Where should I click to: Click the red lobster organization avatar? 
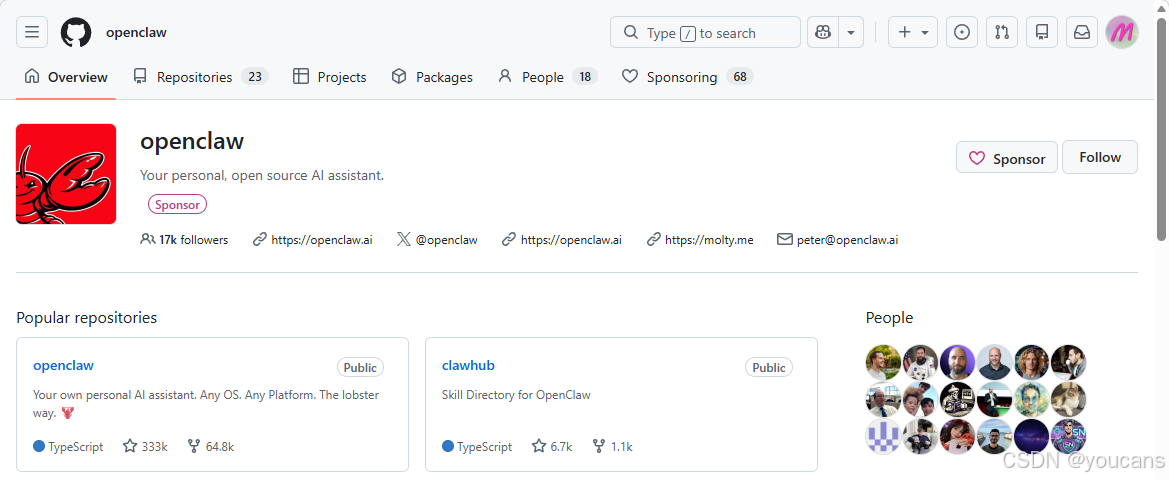pyautogui.click(x=66, y=174)
